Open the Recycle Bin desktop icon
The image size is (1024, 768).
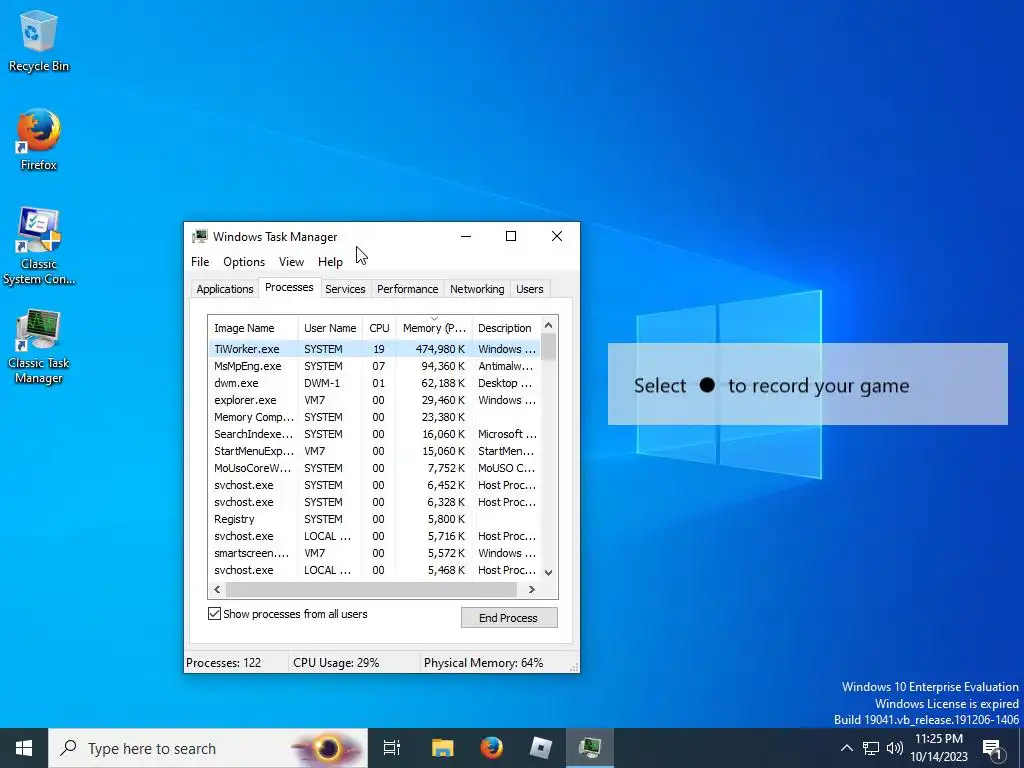39,41
